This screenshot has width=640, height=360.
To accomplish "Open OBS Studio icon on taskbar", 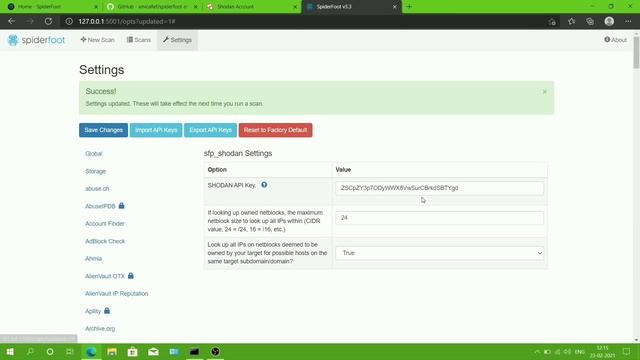I will tap(216, 351).
